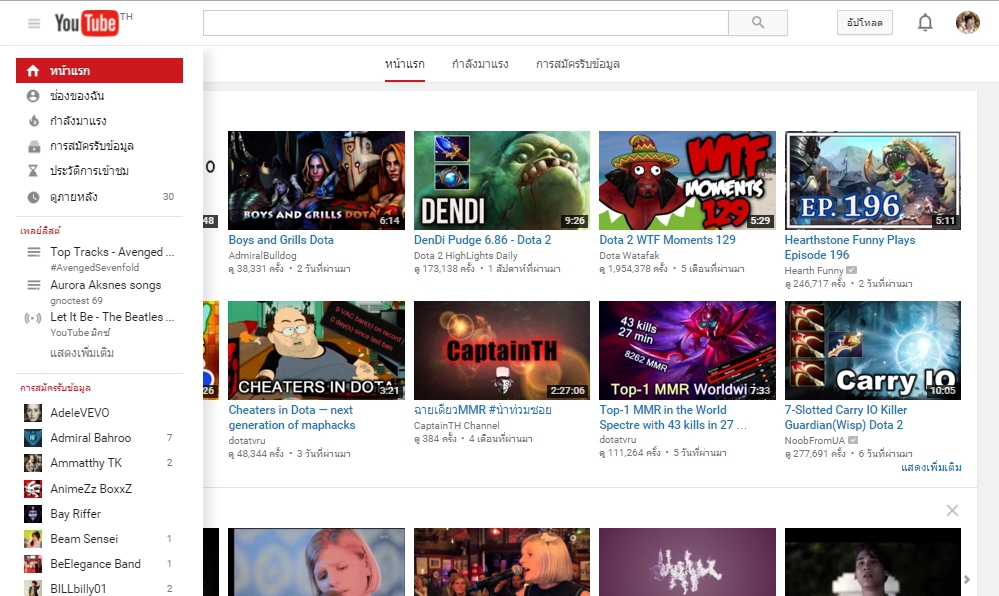Play DenDi Pudge video thumbnail
This screenshot has height=596, width=999.
pyautogui.click(x=502, y=180)
